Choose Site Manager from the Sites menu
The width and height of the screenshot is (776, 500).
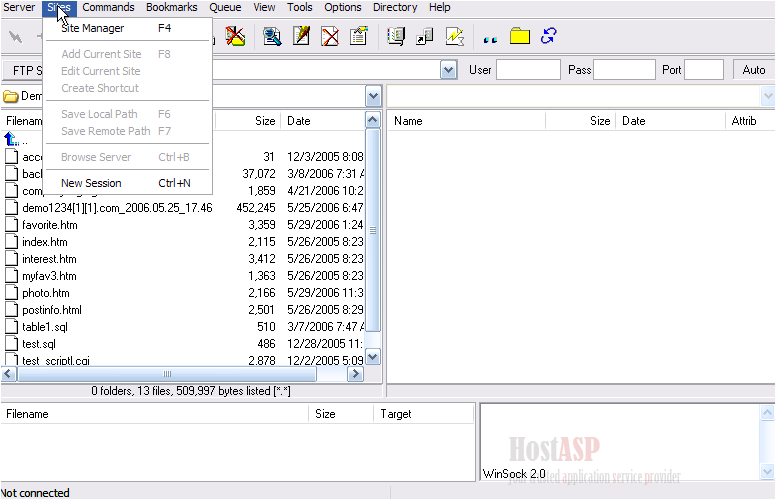point(92,28)
